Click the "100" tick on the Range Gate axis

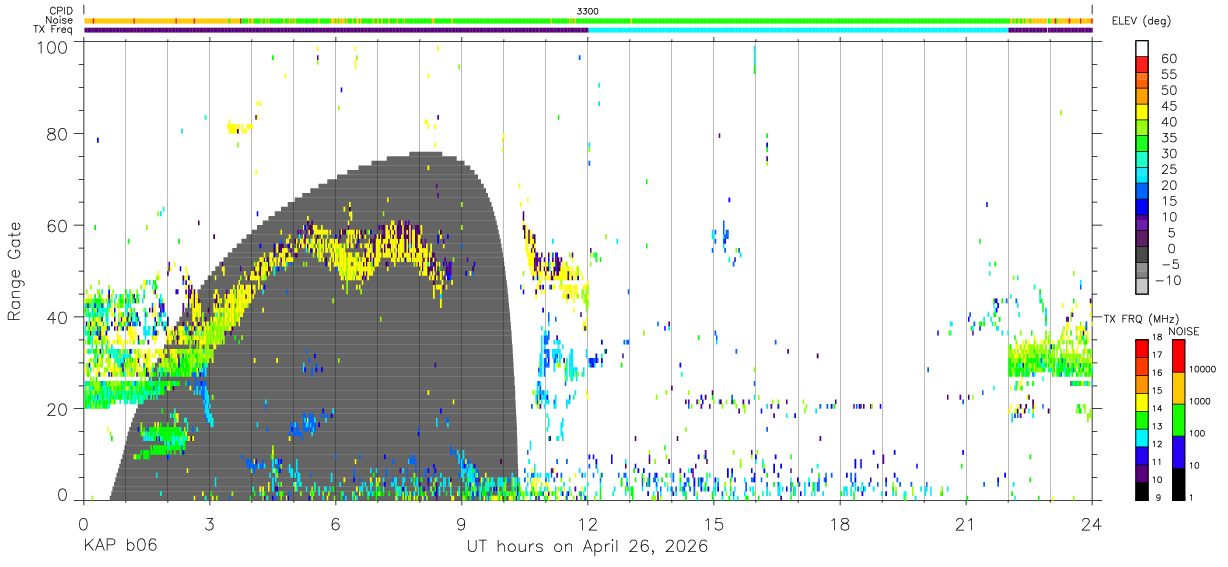[x=54, y=48]
